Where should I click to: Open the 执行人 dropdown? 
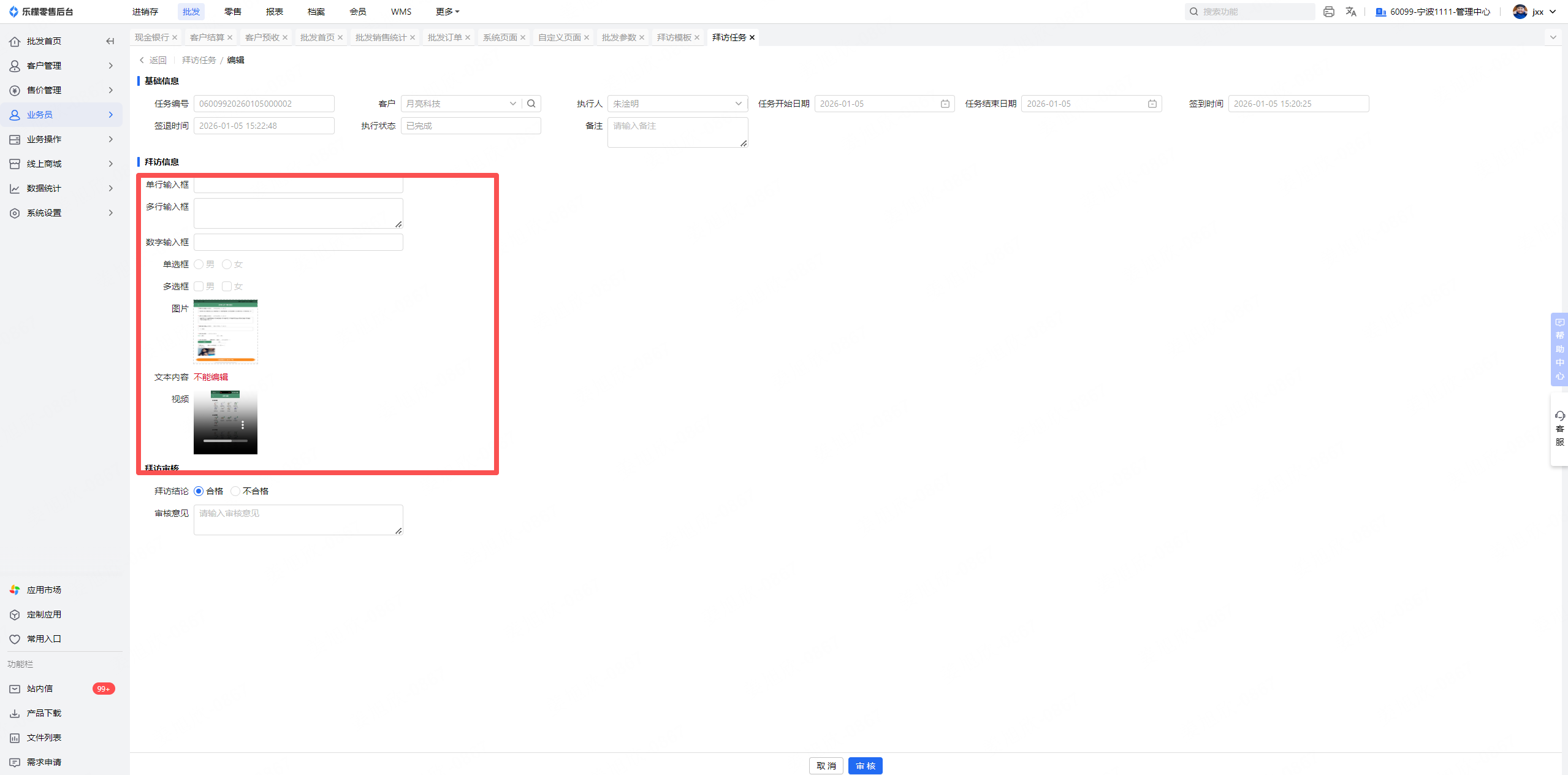coord(677,104)
